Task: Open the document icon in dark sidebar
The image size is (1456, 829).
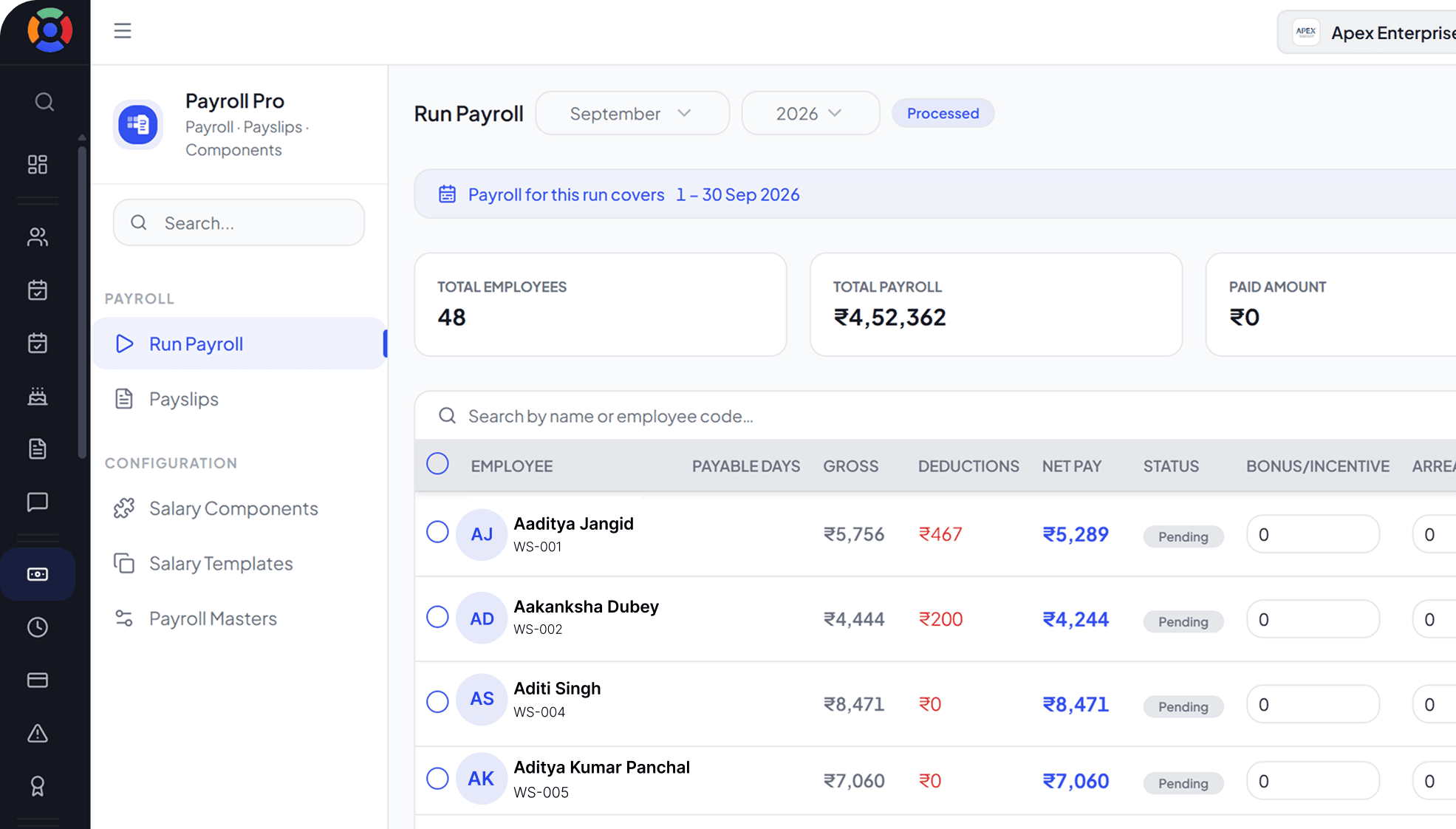Action: (x=38, y=448)
